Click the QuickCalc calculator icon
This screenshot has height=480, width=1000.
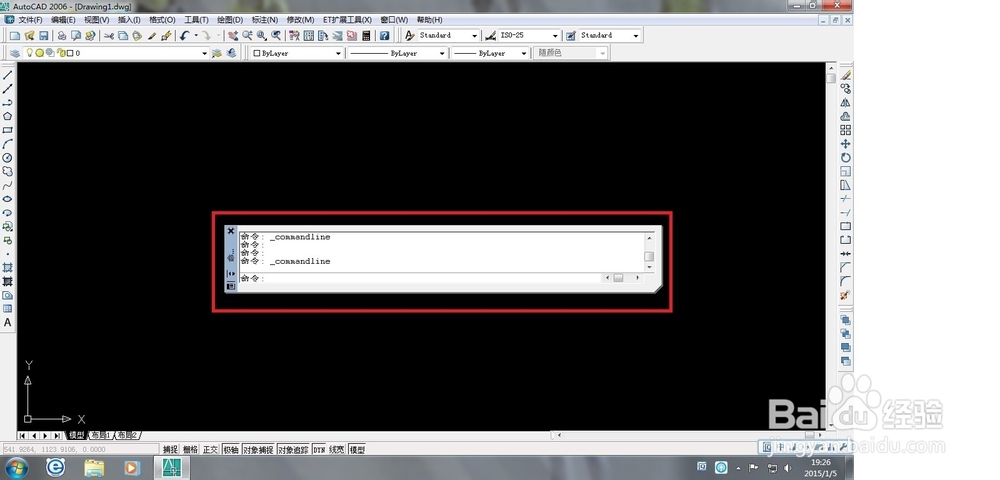click(367, 36)
